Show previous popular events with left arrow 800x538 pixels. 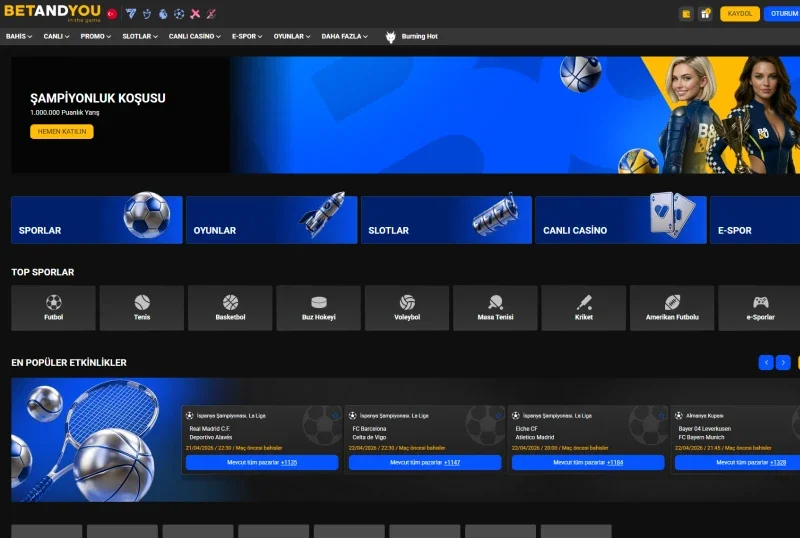[766, 362]
